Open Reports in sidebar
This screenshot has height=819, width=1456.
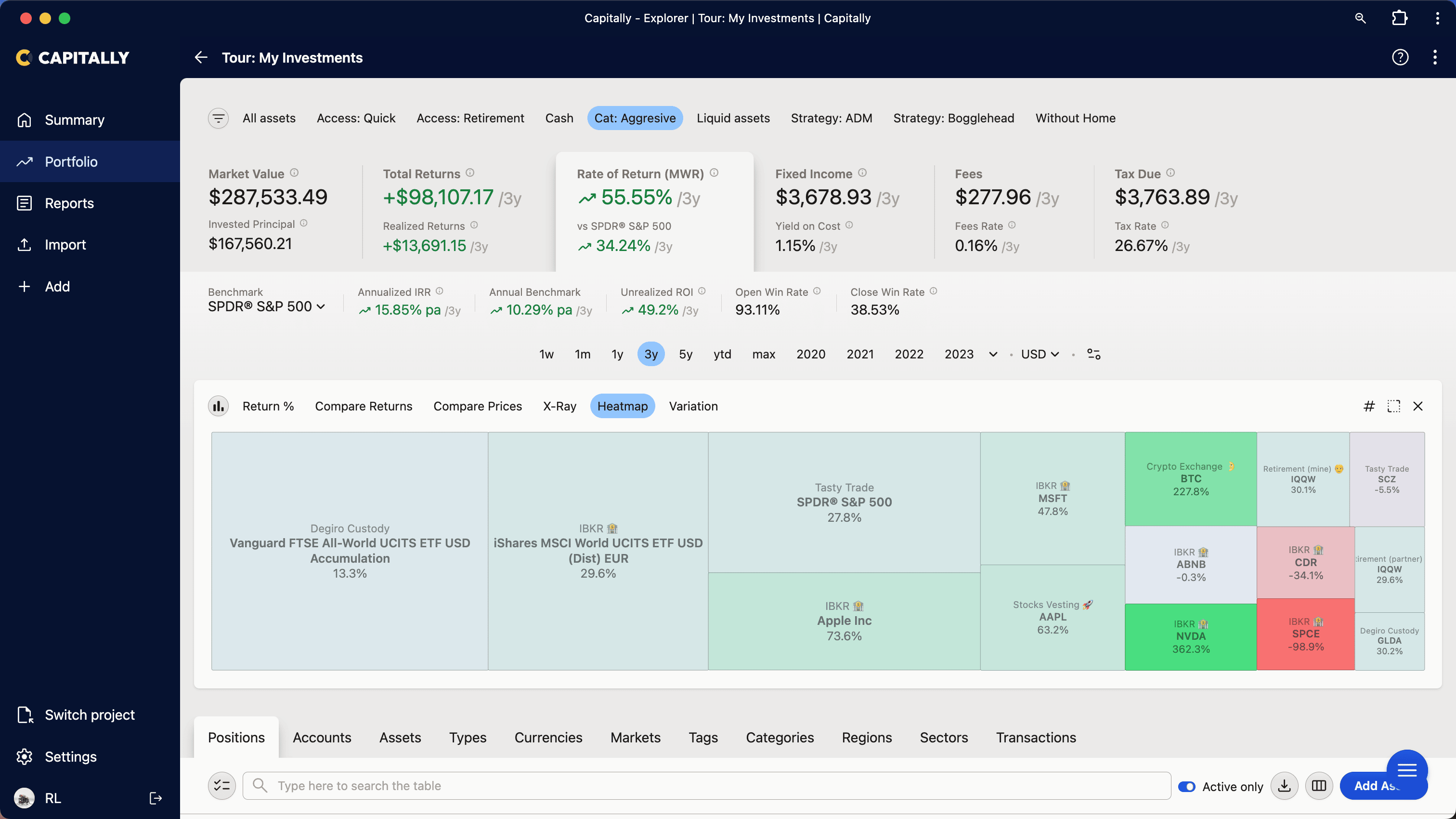coord(90,203)
